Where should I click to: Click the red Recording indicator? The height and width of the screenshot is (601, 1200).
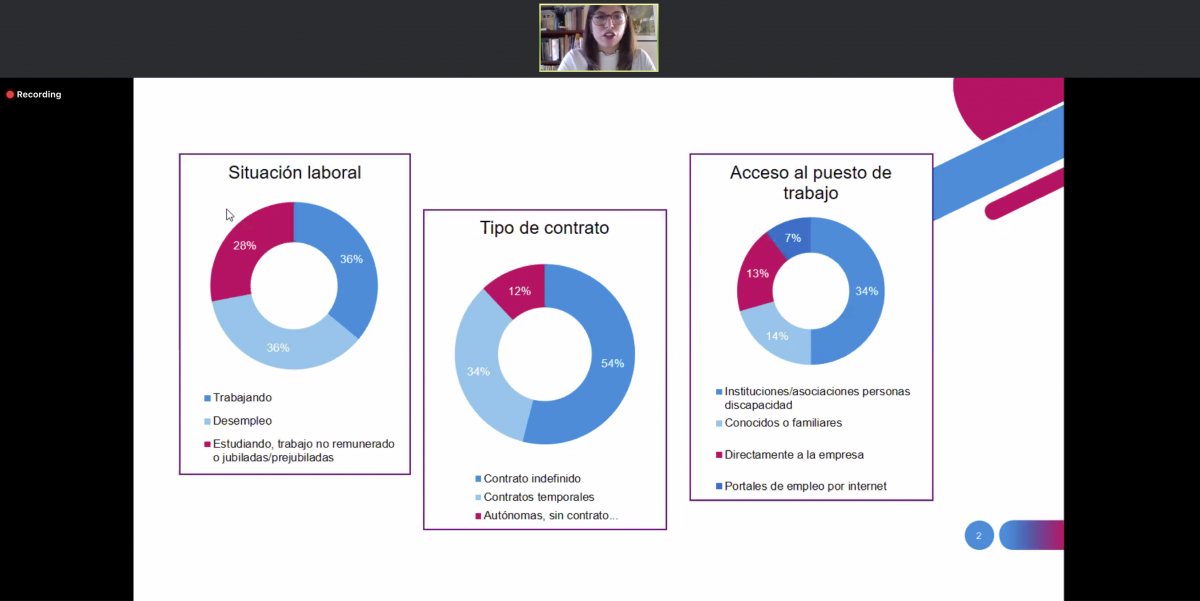tap(34, 95)
